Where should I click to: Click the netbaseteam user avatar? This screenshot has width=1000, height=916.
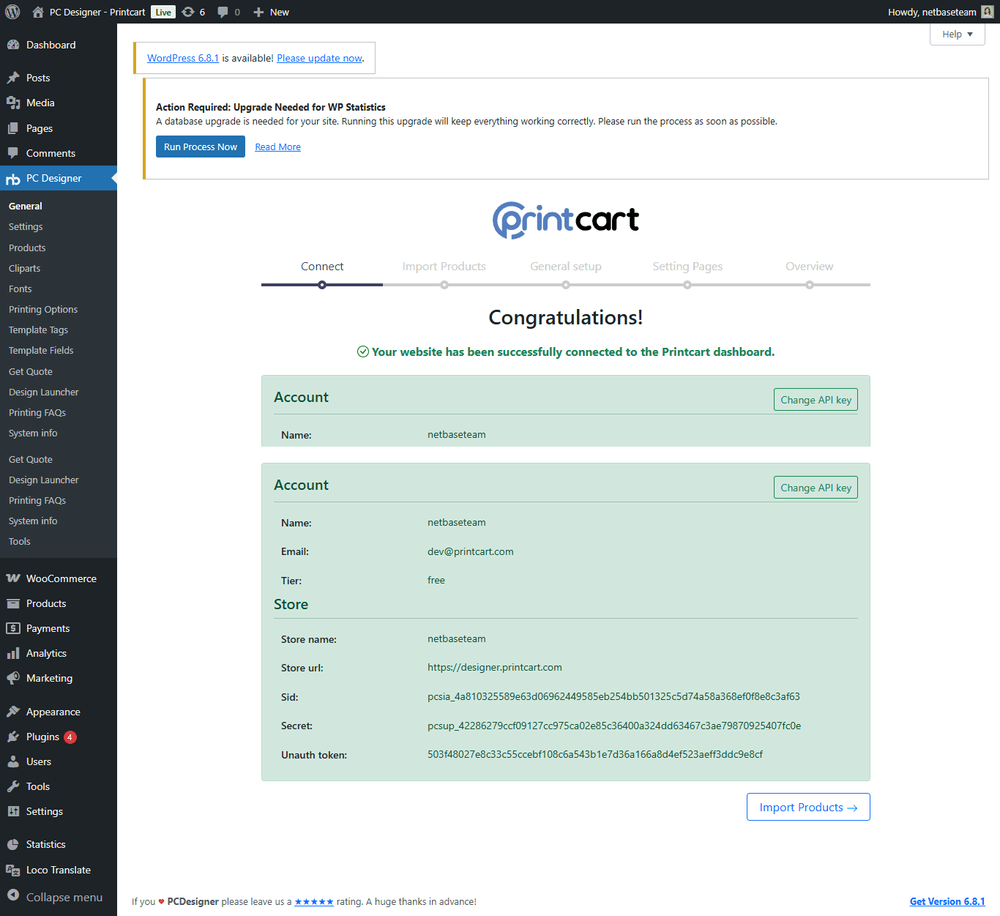987,12
